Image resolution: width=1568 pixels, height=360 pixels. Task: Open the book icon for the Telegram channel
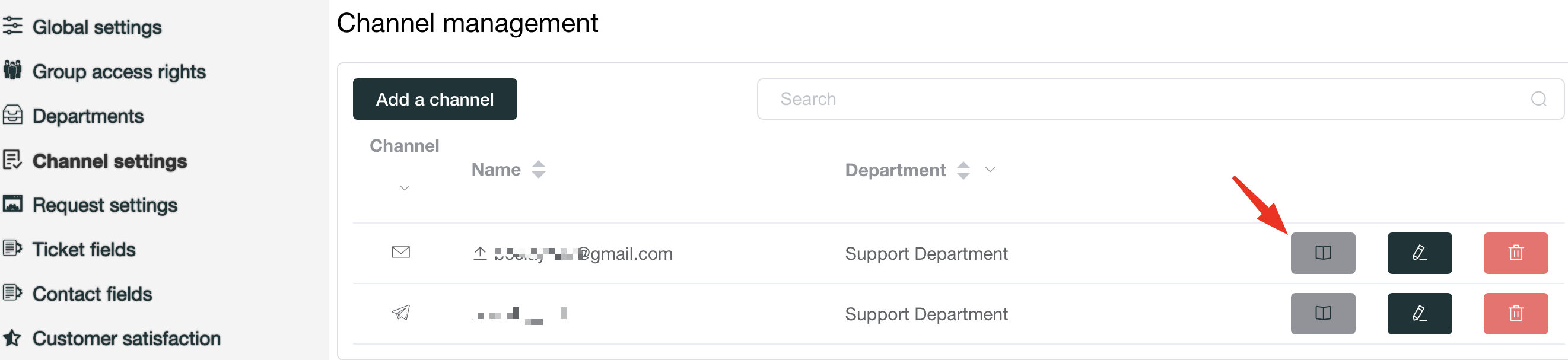[x=1323, y=314]
